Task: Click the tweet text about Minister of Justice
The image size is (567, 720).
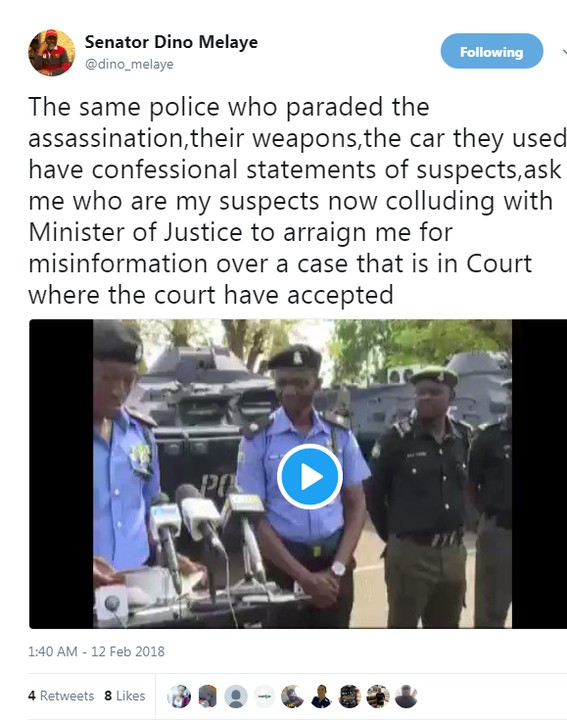Action: click(x=298, y=201)
